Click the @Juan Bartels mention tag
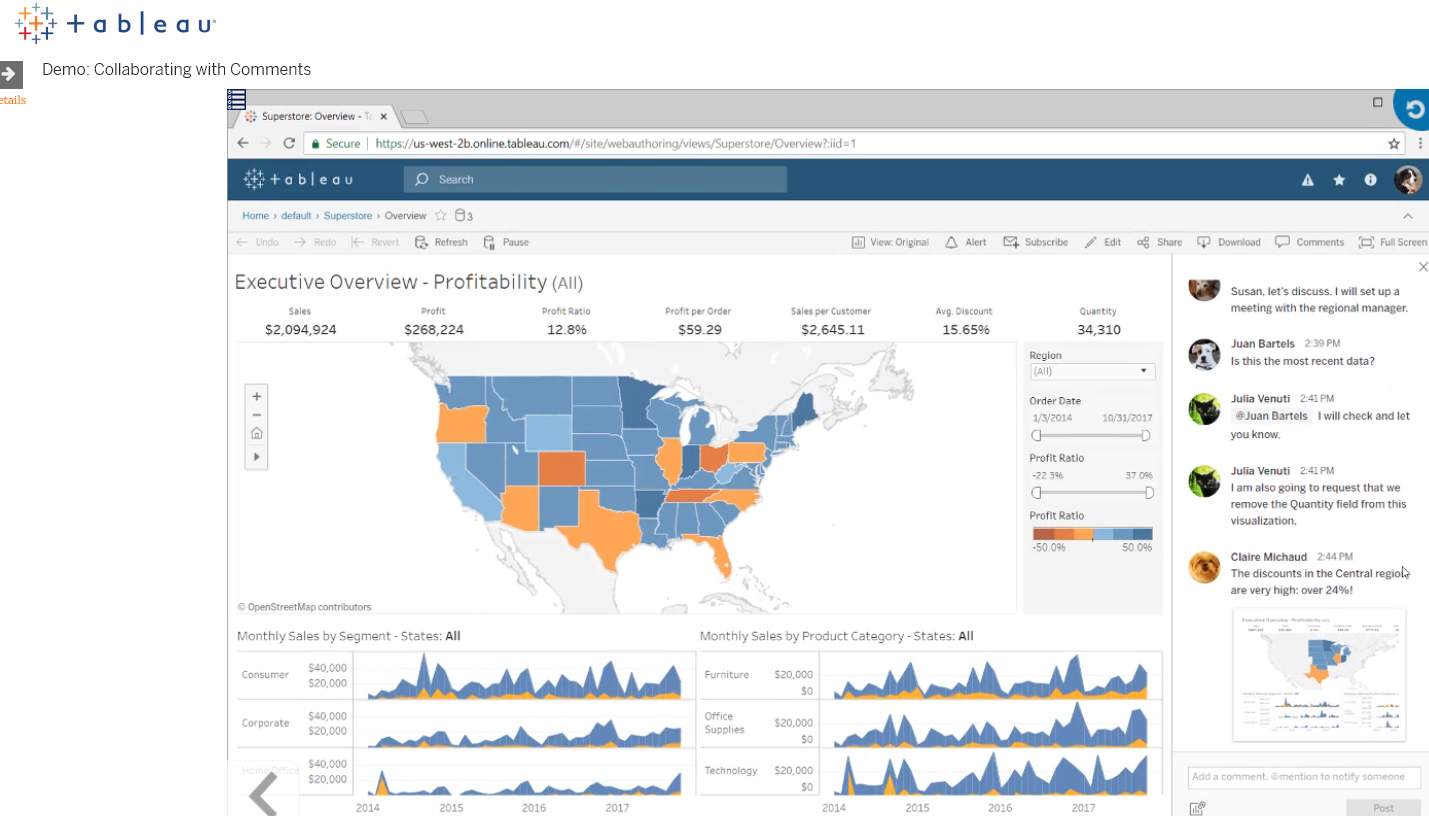Screen dimensions: 1429x816 [x=1271, y=416]
